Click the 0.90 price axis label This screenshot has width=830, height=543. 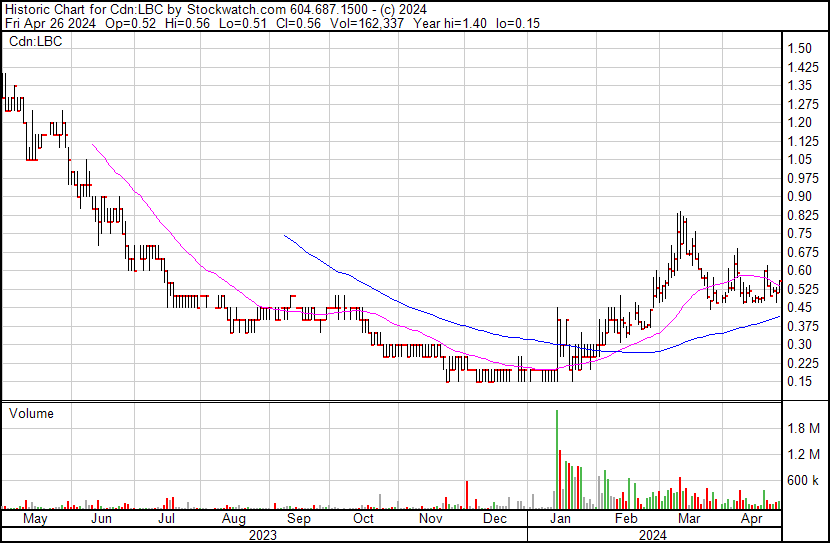(x=799, y=196)
